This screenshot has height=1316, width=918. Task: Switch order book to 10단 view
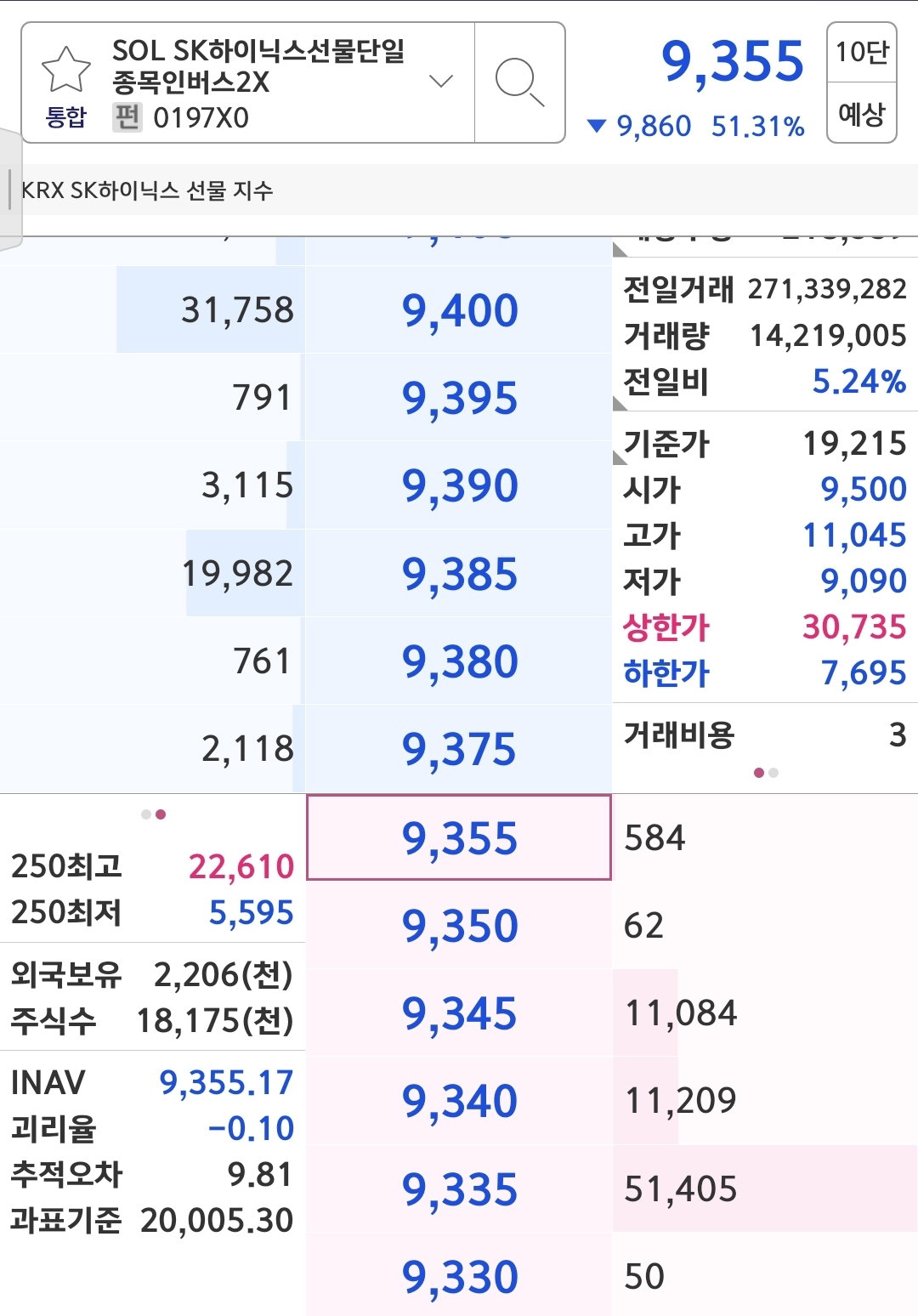pos(862,53)
